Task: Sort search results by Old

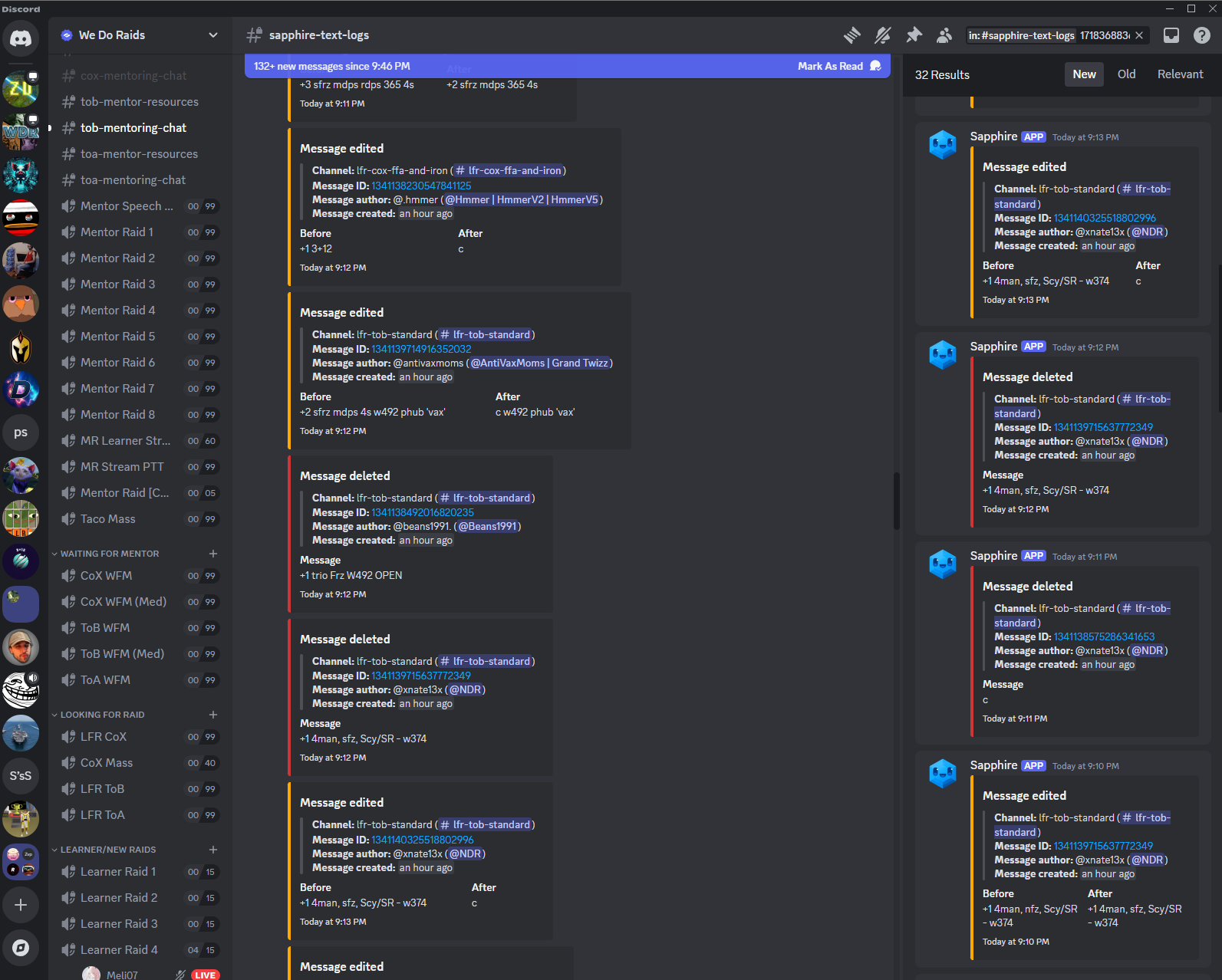Action: pyautogui.click(x=1126, y=74)
